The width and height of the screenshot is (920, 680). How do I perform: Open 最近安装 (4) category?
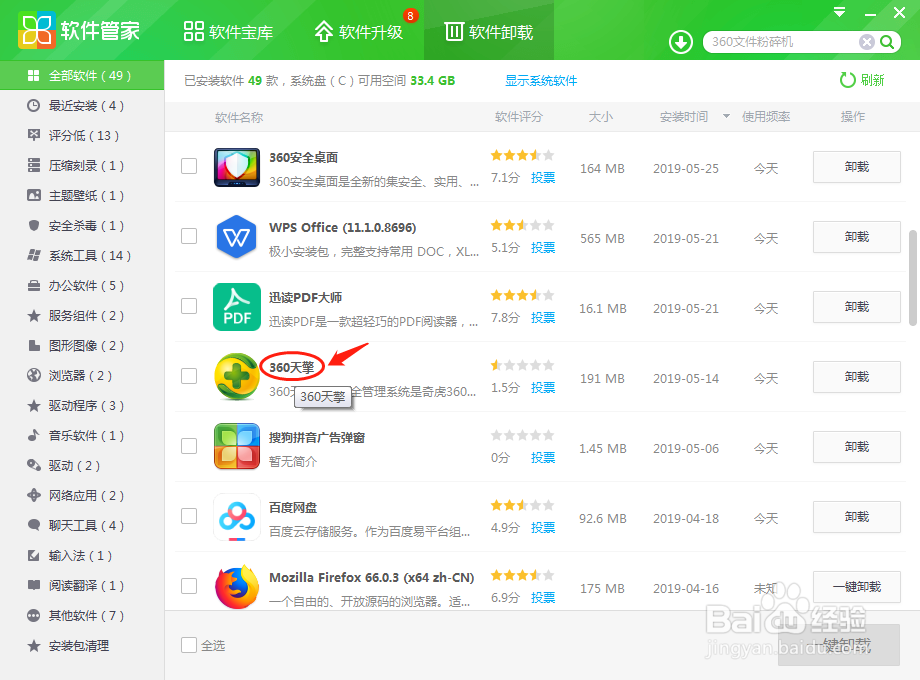point(82,106)
